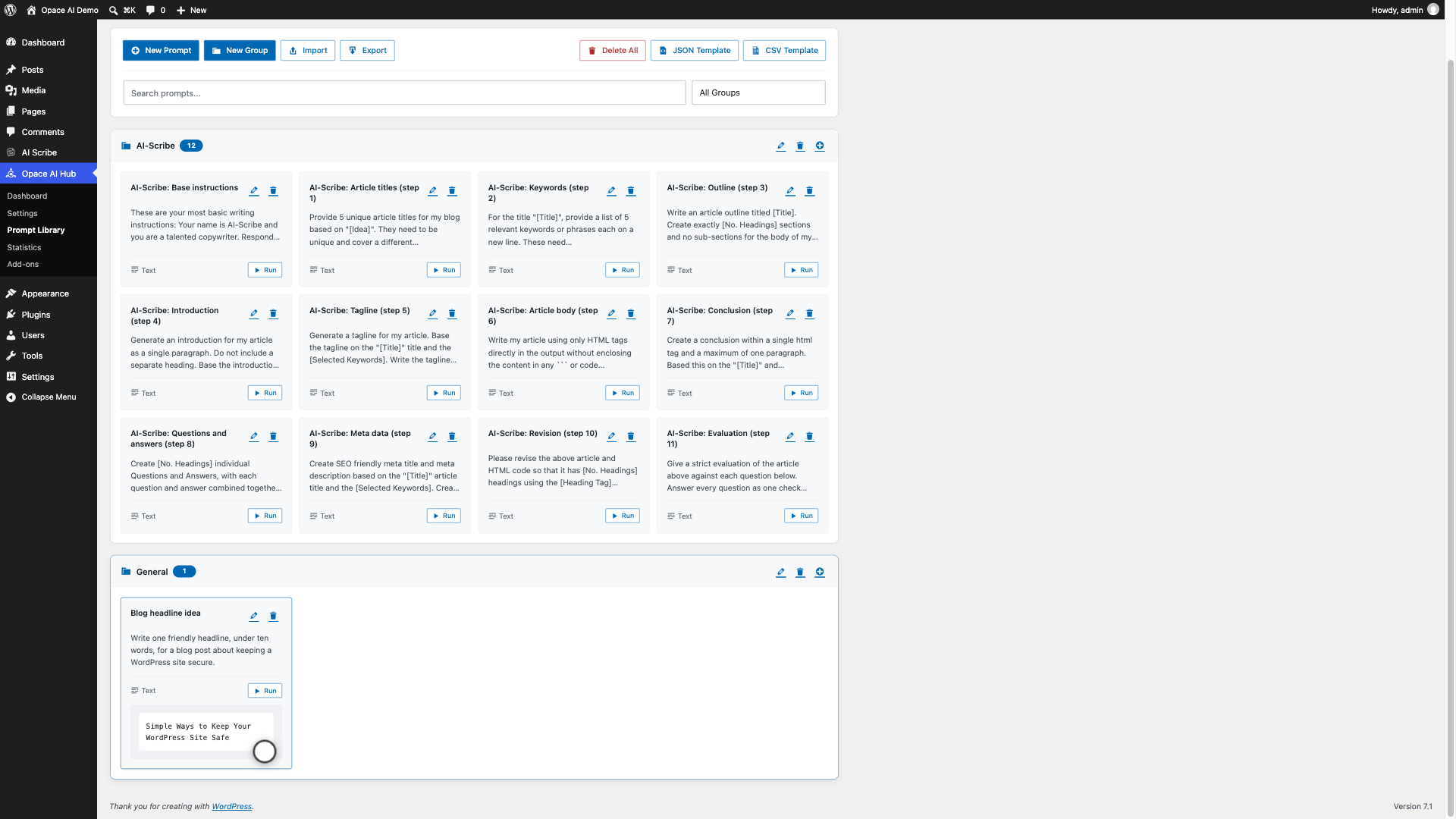Edit the Blog headline idea prompt
1456x819 pixels.
pos(254,617)
